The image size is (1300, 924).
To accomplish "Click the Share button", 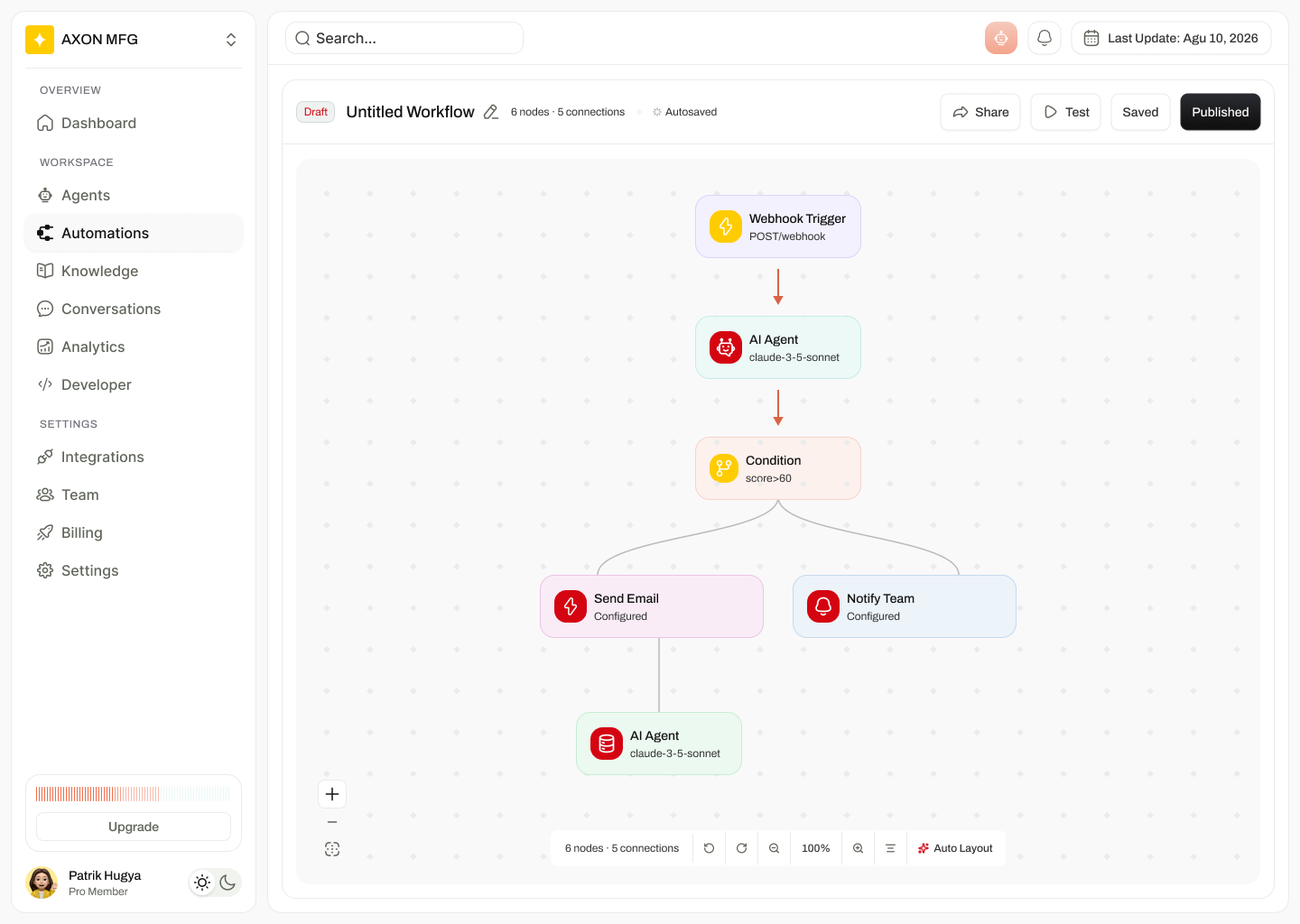I will 980,112.
